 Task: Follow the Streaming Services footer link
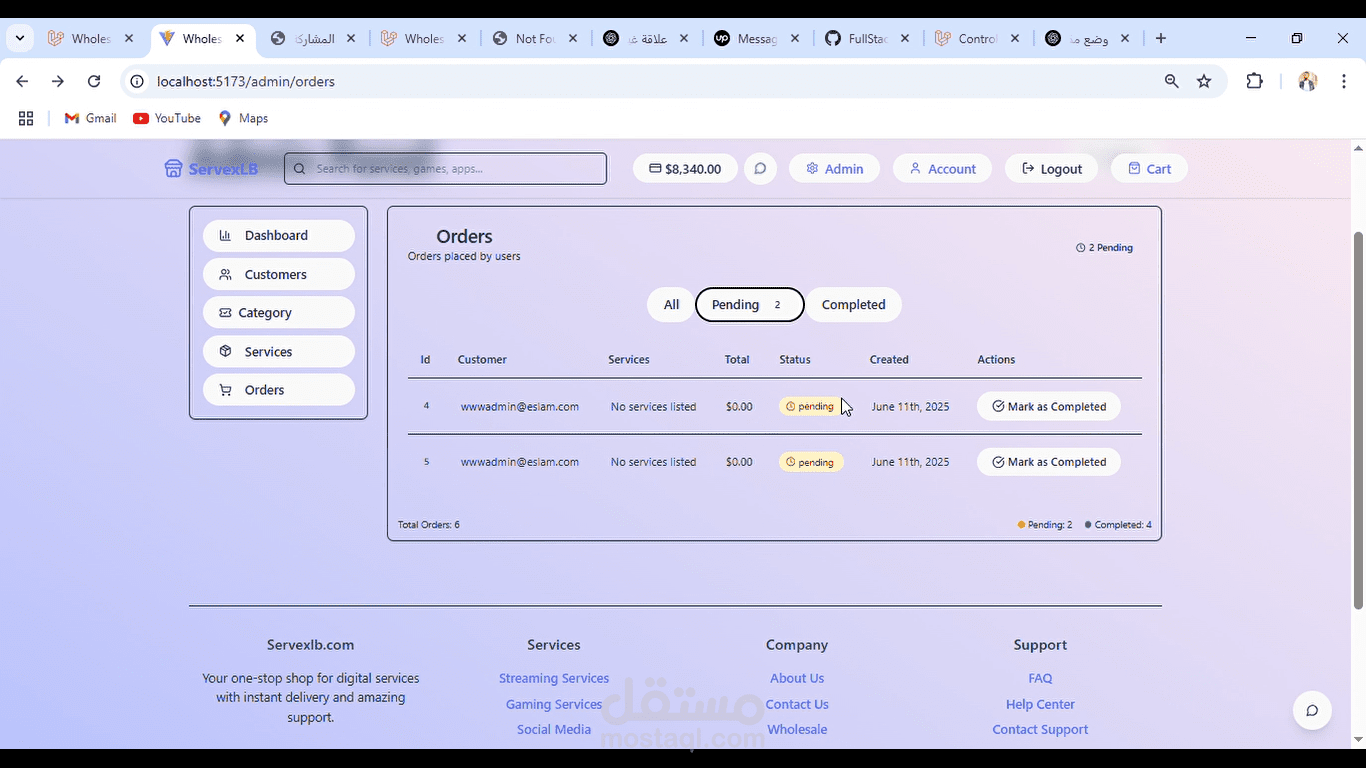(x=554, y=678)
